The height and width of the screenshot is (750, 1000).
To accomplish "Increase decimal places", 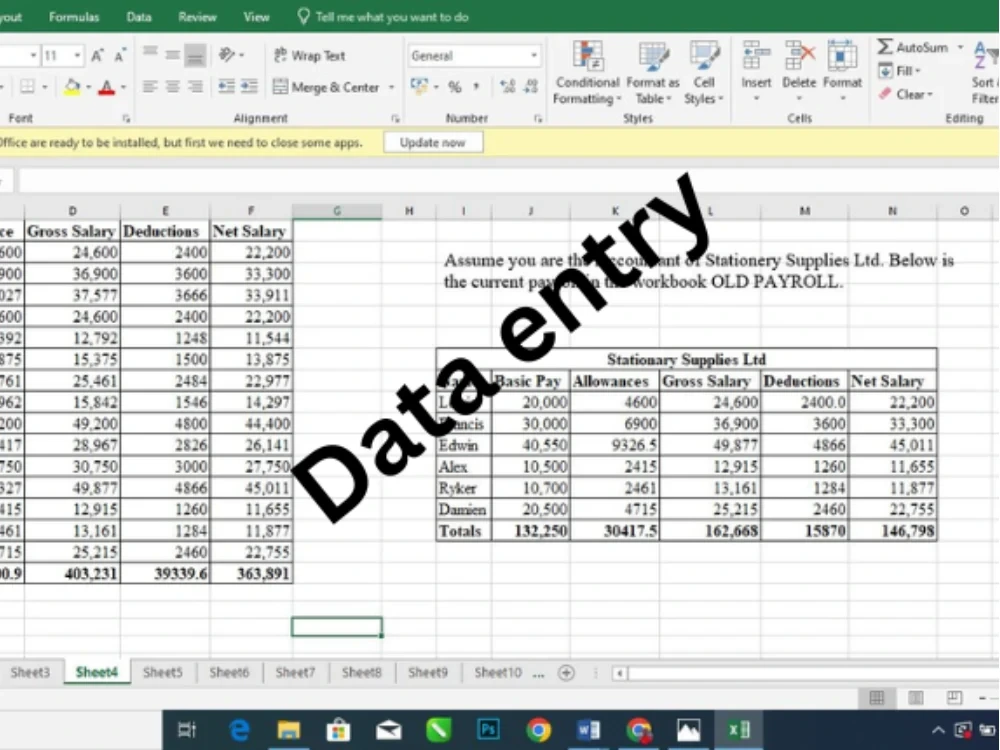I will tap(508, 87).
